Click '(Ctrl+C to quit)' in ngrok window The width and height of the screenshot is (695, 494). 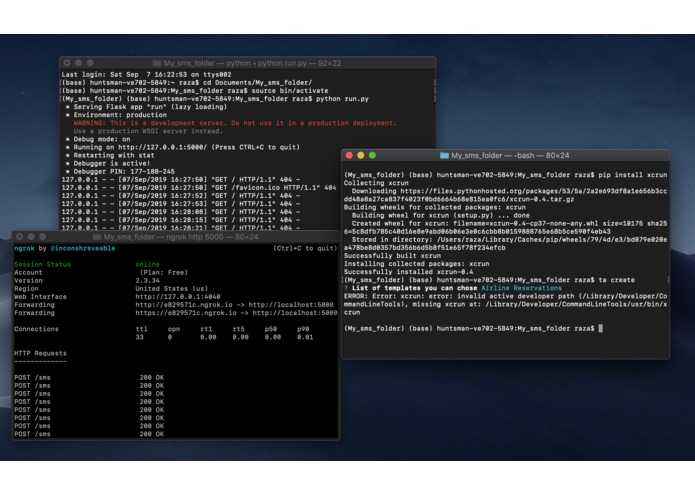[x=305, y=249]
